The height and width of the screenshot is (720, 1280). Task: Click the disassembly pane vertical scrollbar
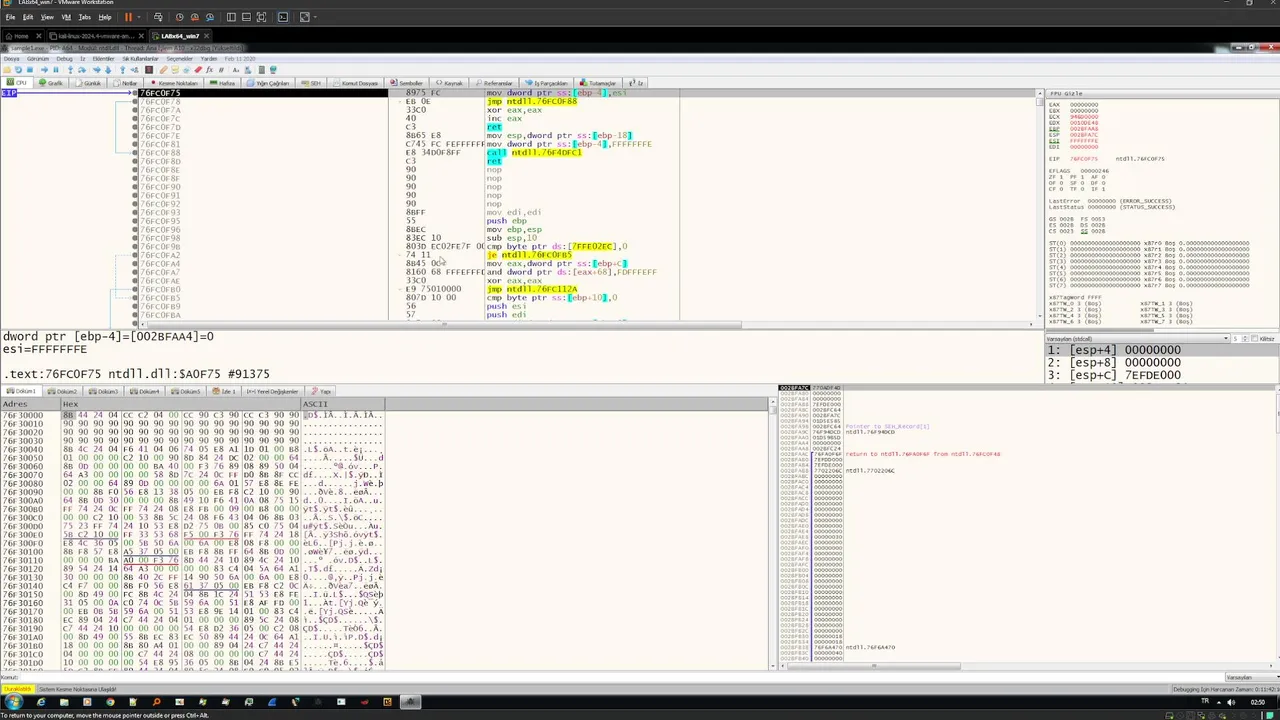tap(1040, 205)
